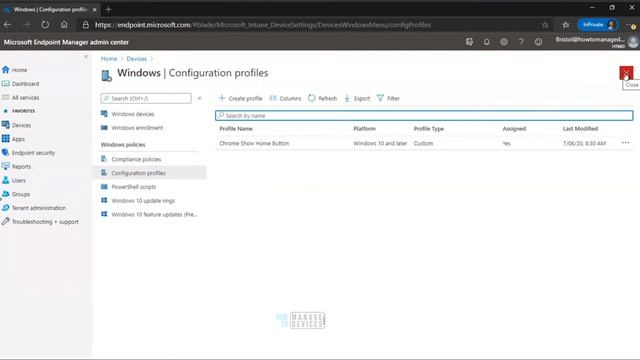Collapse the Windows blade menu
This screenshot has width=640, height=360.
[x=200, y=98]
